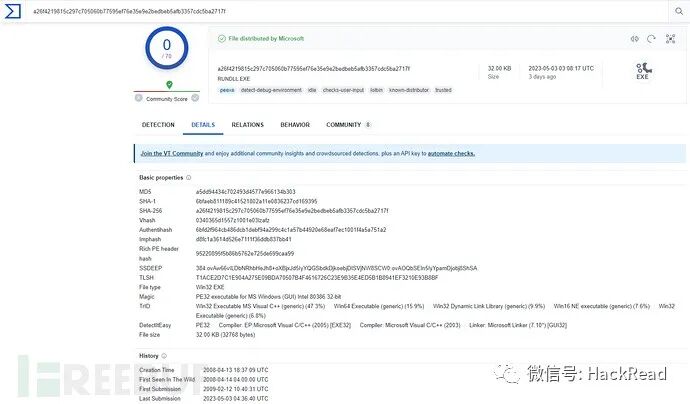This screenshot has height=404, width=690.
Task: Click the green distributed-by-Microsoft check icon
Action: [222, 39]
